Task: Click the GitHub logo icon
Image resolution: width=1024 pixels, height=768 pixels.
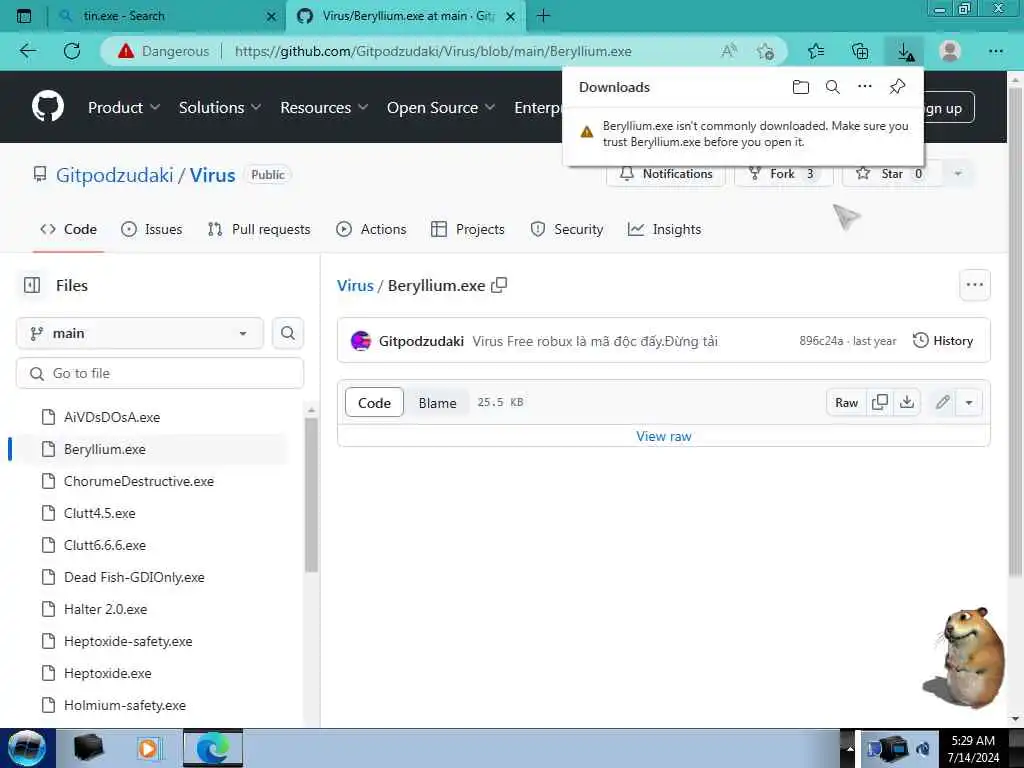Action: click(x=48, y=107)
